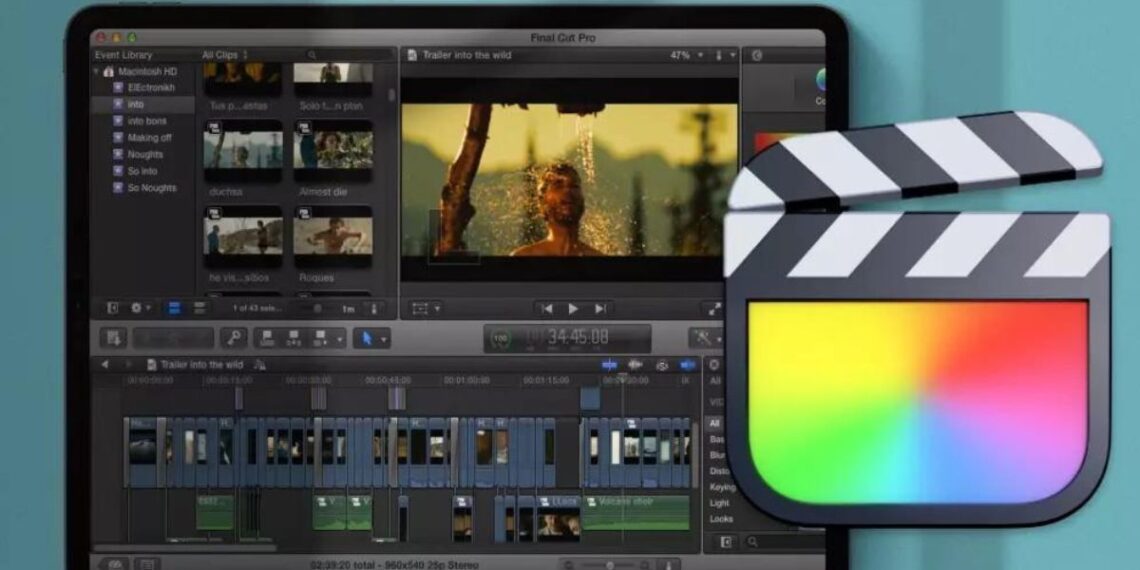Click the browser gear action icon
1140x570 pixels.
click(136, 308)
